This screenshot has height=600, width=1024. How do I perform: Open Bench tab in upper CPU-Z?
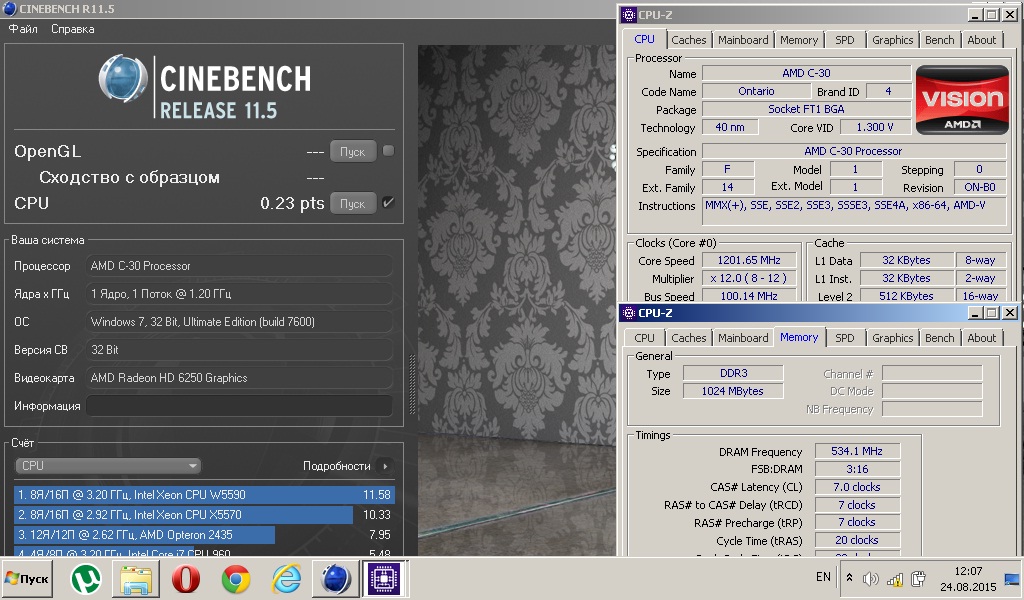coord(940,40)
